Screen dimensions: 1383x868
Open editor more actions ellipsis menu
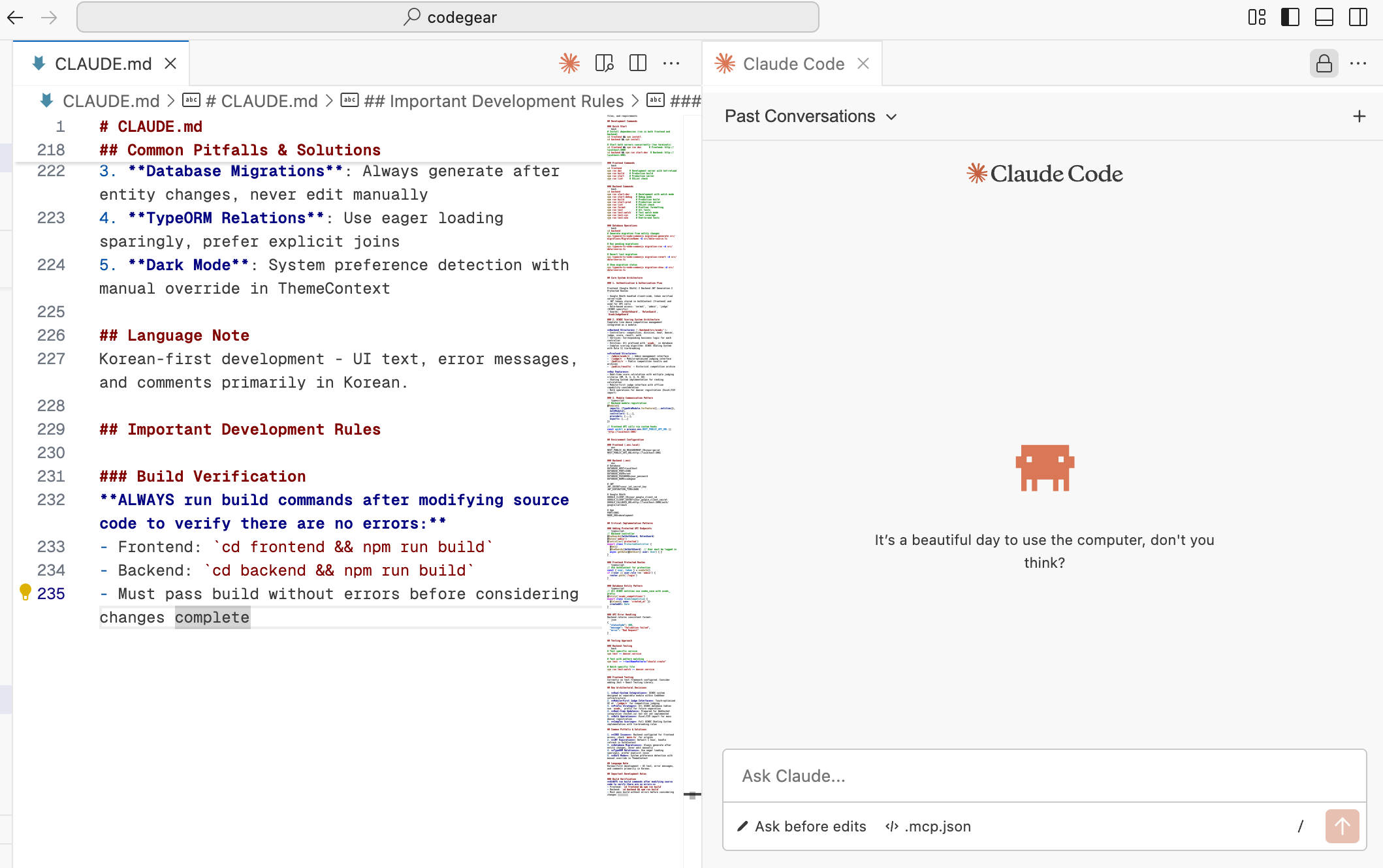point(671,63)
